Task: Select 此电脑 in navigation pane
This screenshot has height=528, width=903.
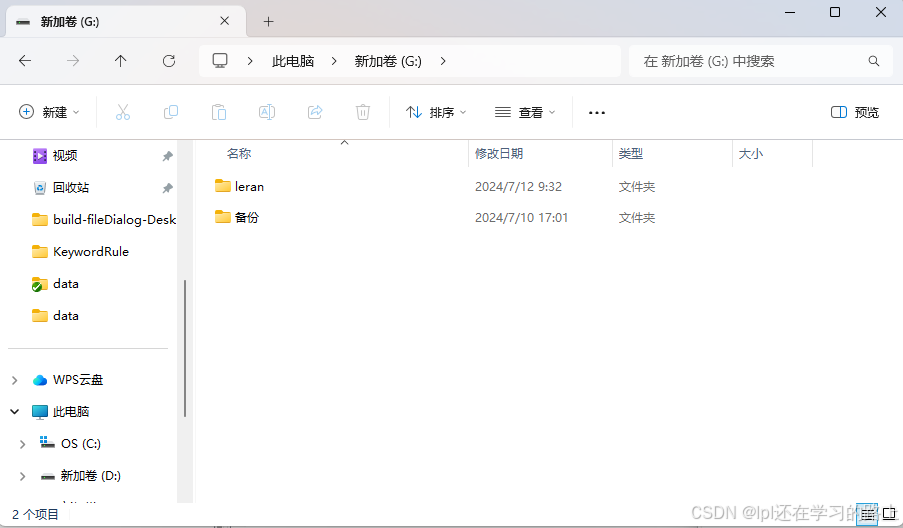Action: [60, 412]
